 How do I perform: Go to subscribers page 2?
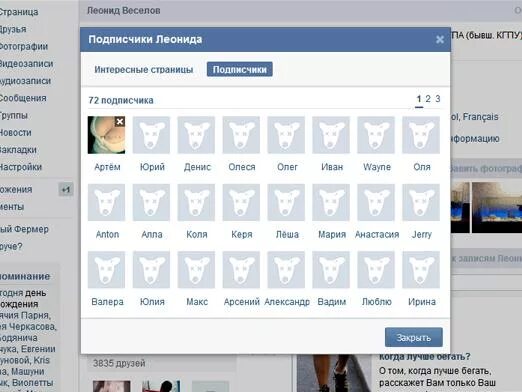(x=428, y=99)
